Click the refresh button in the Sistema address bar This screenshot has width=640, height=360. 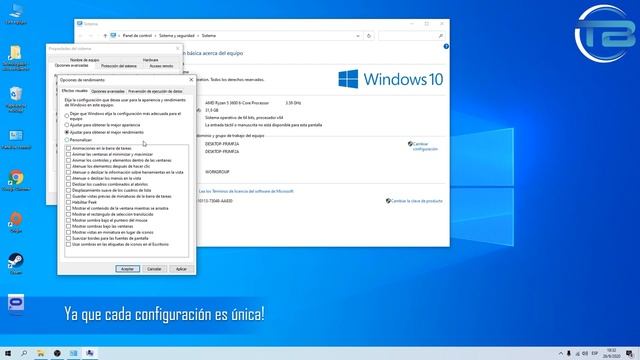click(x=369, y=36)
